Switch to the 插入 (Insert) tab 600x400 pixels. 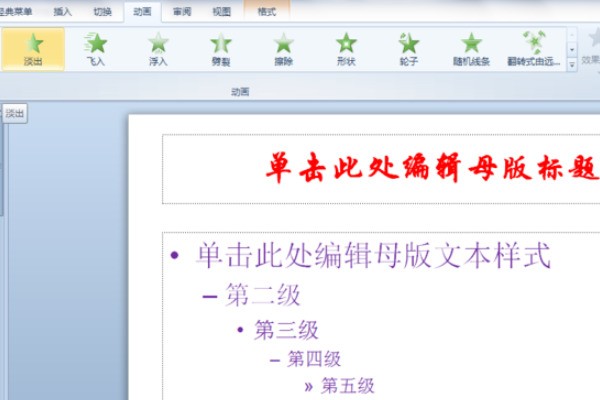click(62, 11)
